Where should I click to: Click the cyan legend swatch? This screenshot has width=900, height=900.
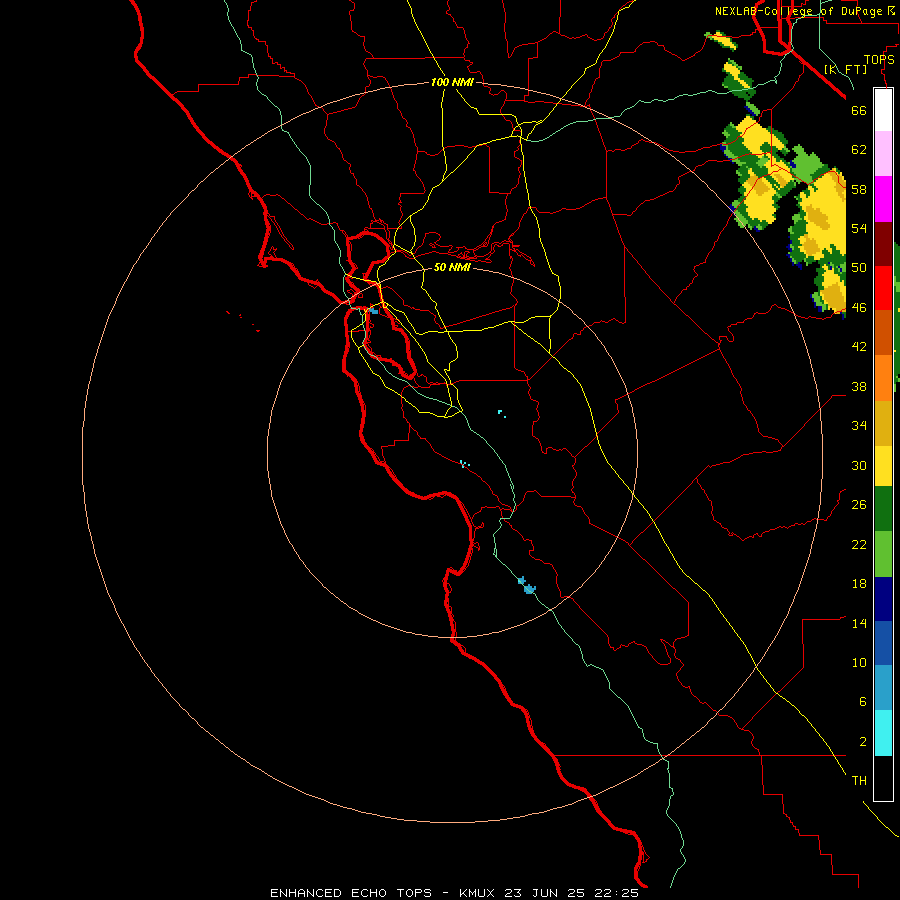tap(883, 733)
